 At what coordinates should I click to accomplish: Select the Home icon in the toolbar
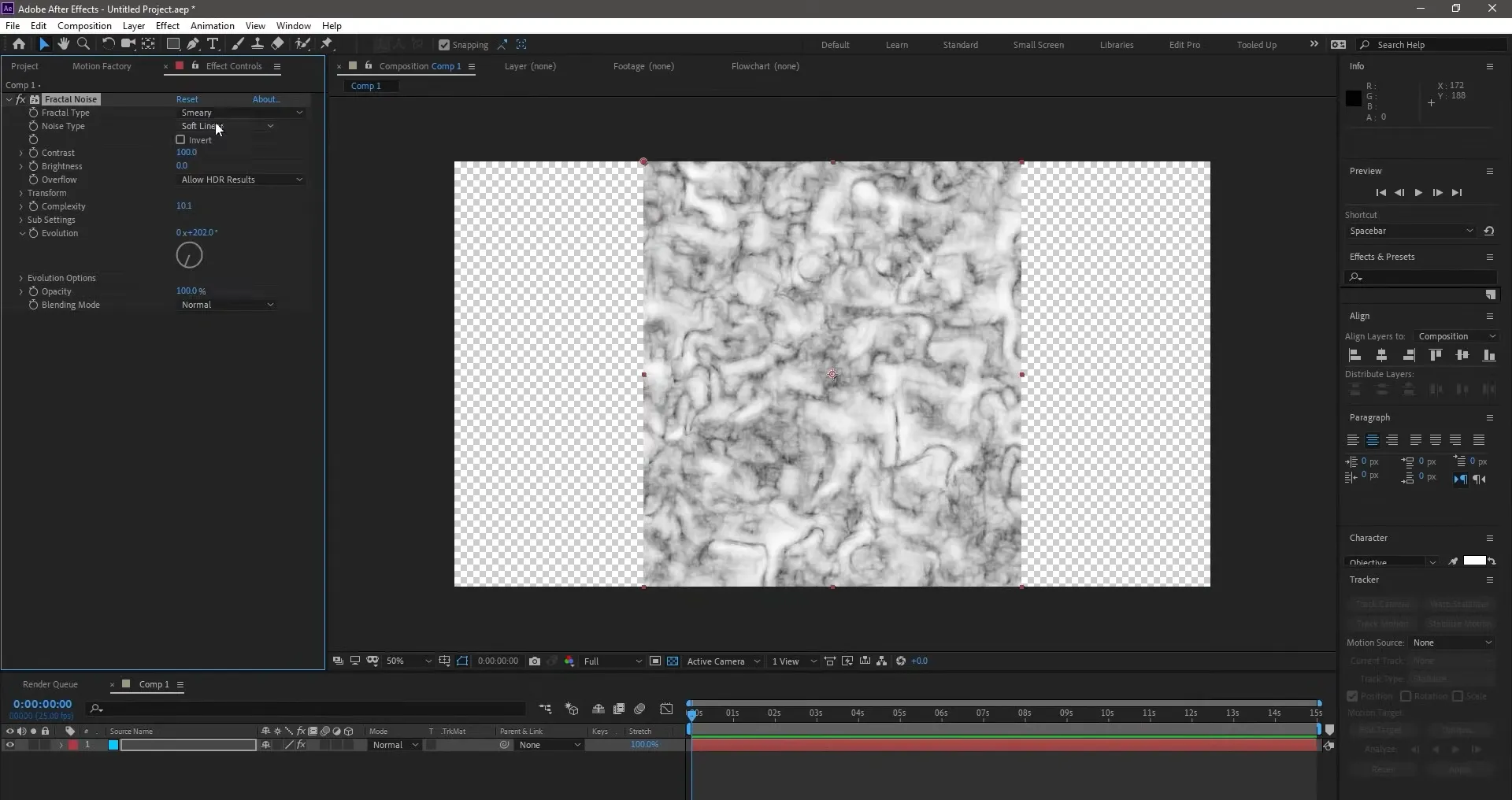[19, 44]
